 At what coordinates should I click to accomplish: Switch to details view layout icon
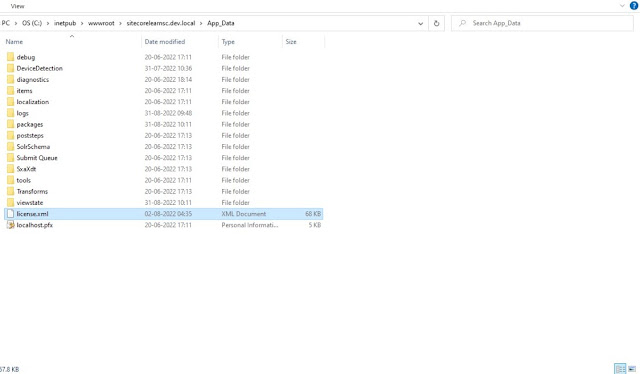pyautogui.click(x=620, y=369)
